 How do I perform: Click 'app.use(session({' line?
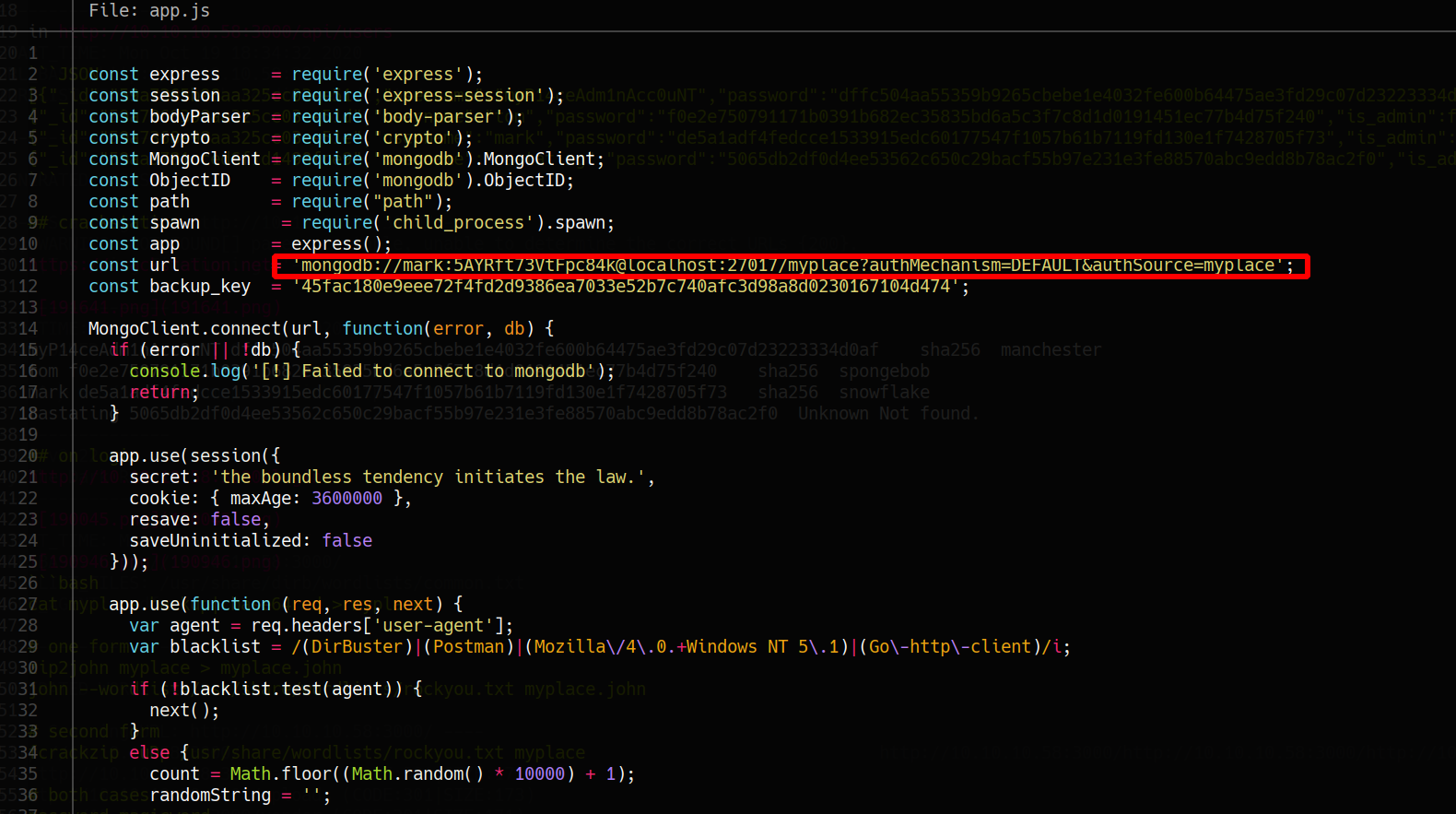194,456
